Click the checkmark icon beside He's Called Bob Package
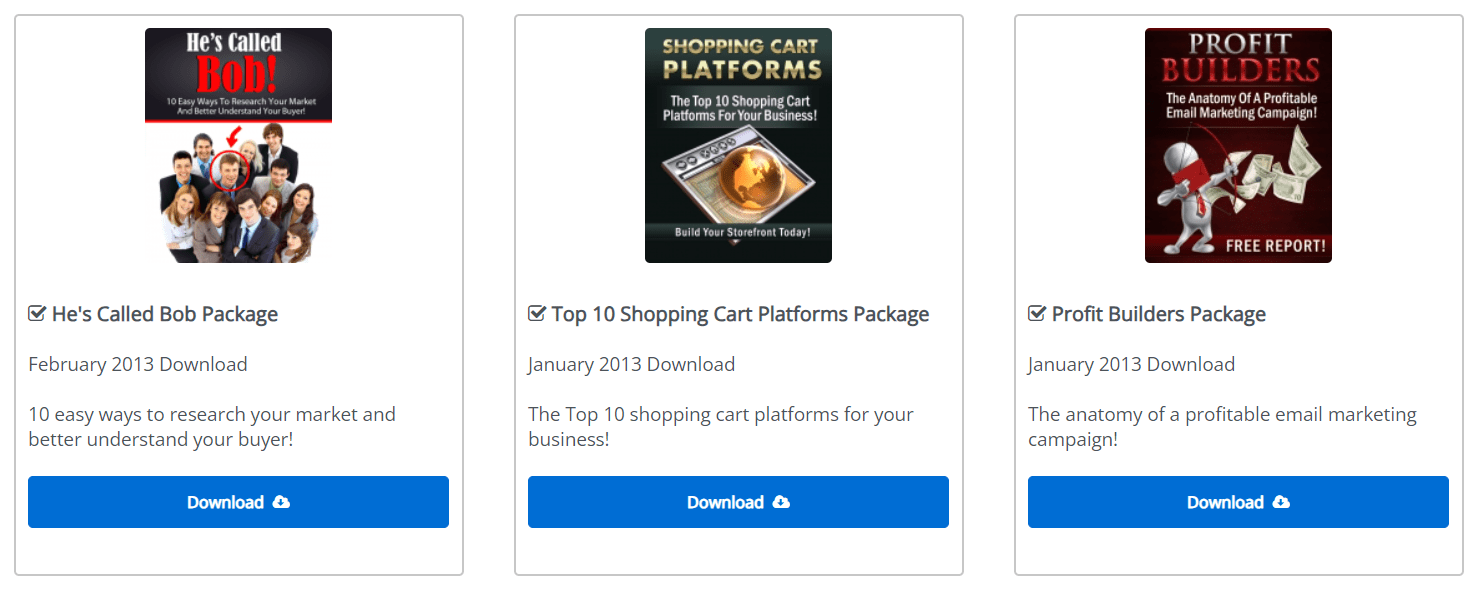 pos(37,314)
